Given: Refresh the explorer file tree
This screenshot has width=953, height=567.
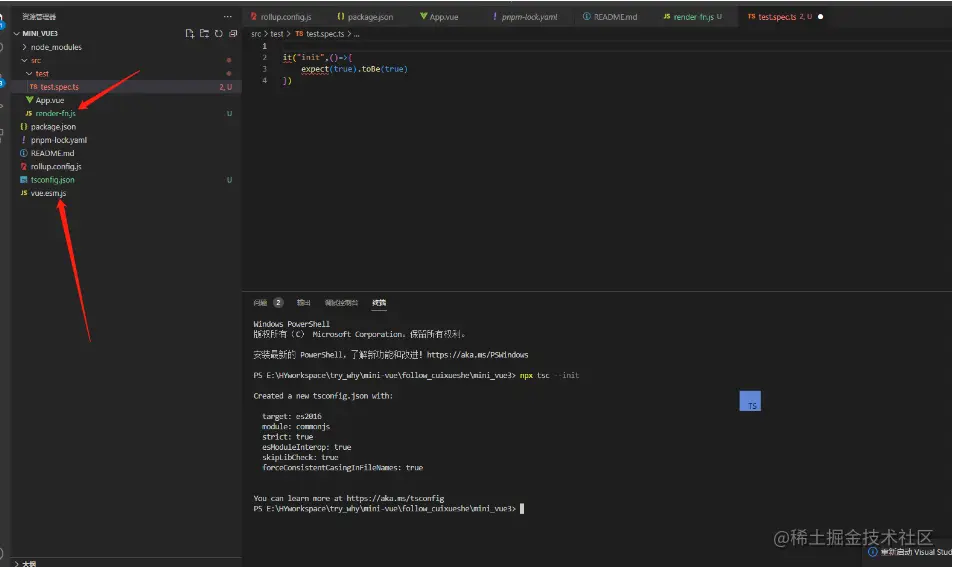Looking at the screenshot, I should coord(219,33).
